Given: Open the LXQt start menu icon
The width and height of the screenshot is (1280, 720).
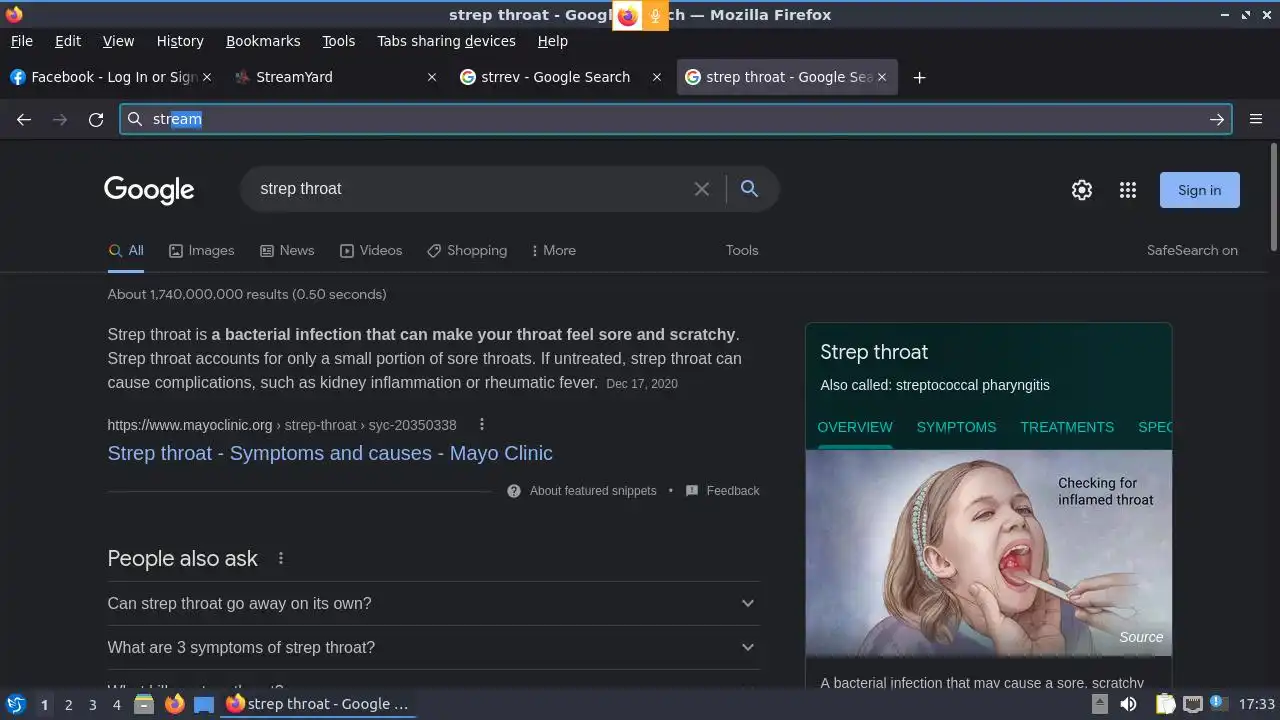Looking at the screenshot, I should pyautogui.click(x=15, y=704).
